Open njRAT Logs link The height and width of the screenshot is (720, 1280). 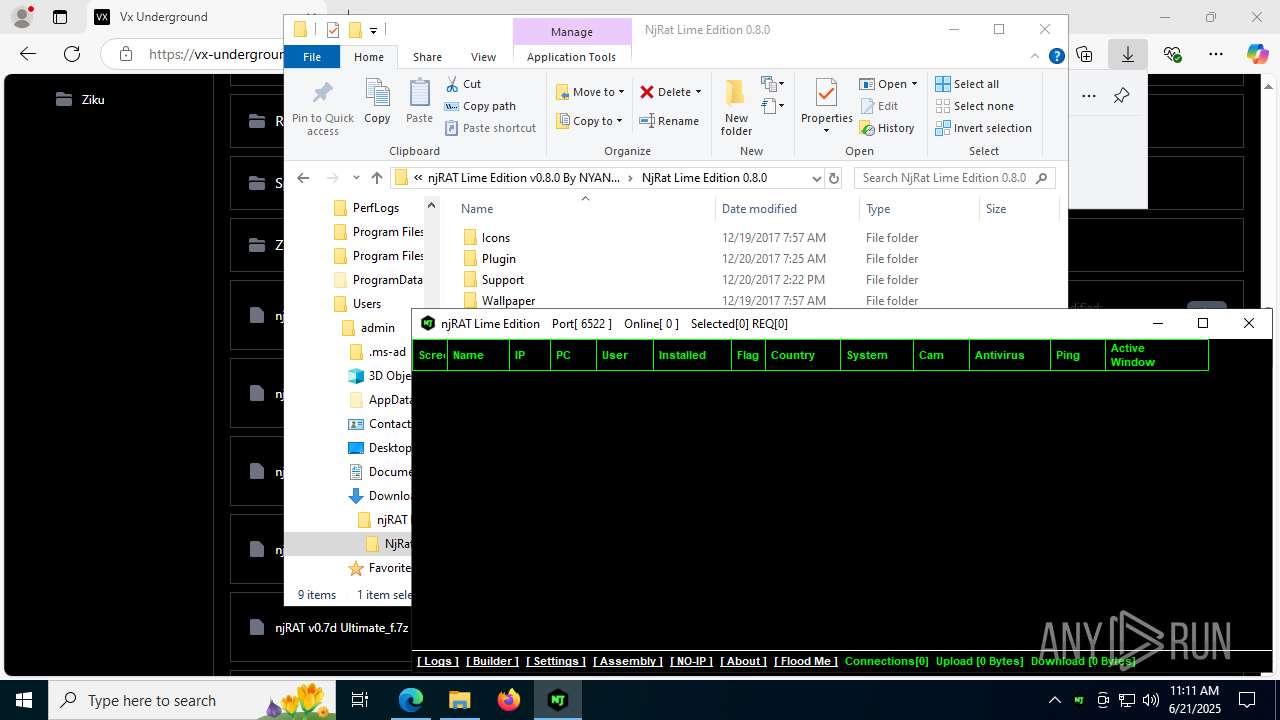coord(438,661)
